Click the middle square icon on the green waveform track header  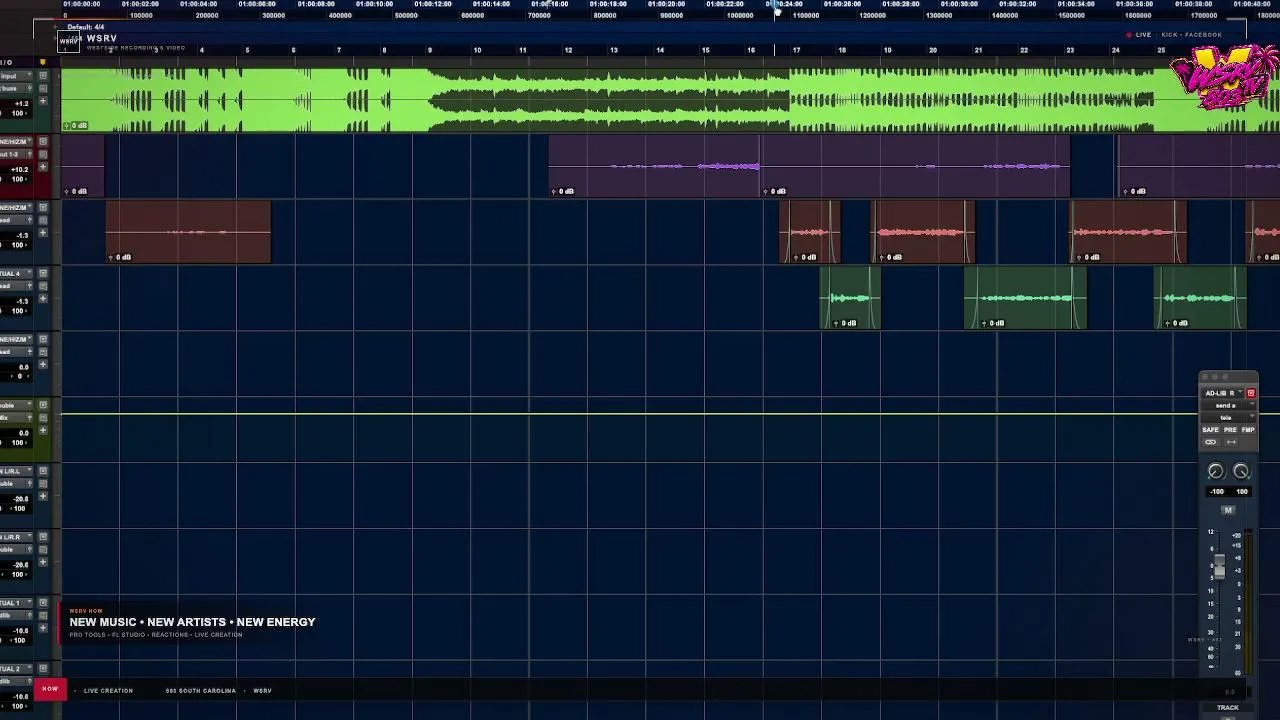[x=43, y=88]
